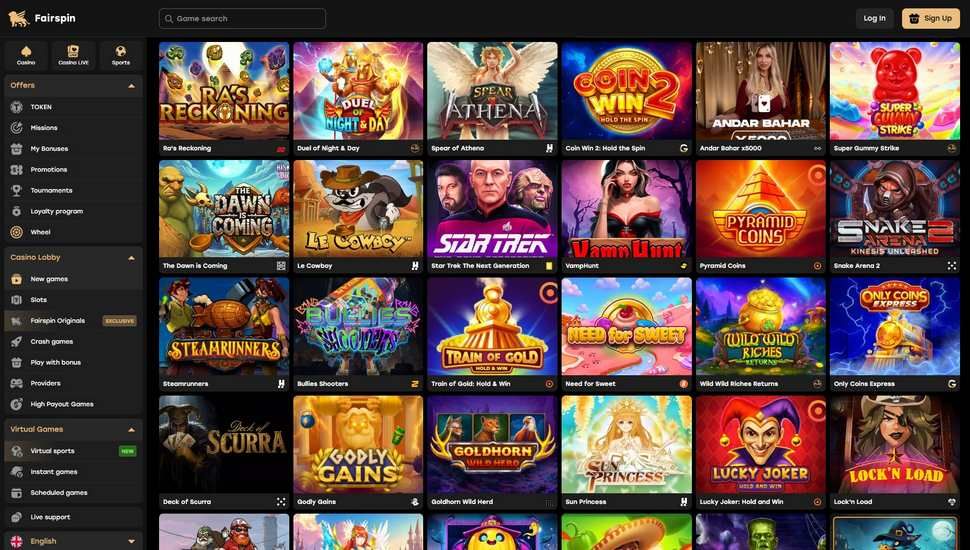Click the Log In button

(x=874, y=19)
